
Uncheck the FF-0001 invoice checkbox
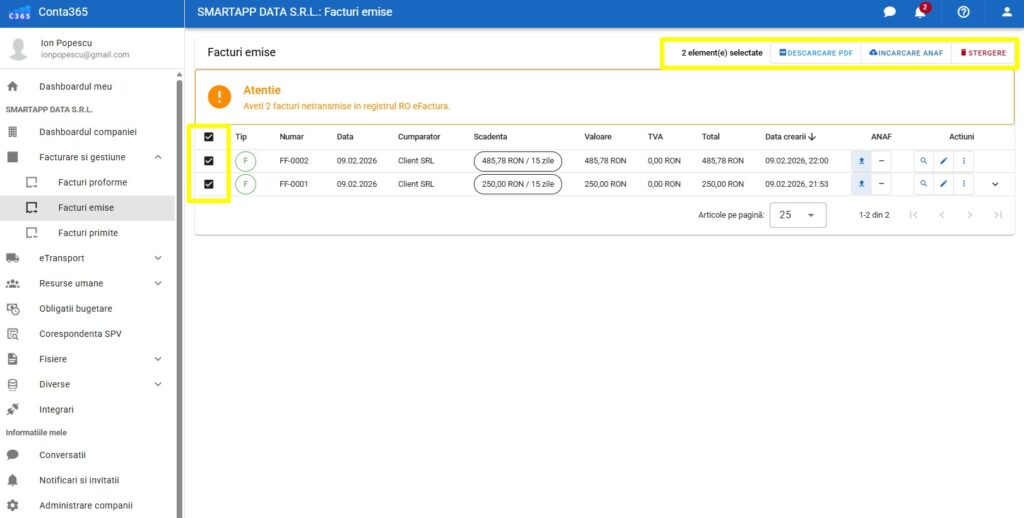click(x=209, y=184)
